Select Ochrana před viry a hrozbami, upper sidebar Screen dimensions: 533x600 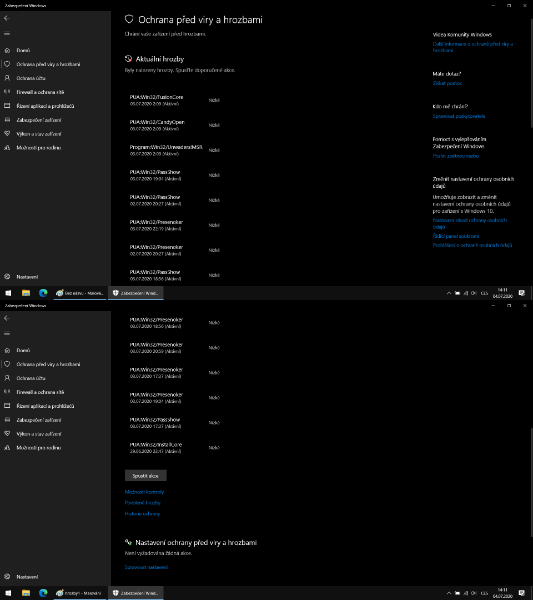(48, 64)
